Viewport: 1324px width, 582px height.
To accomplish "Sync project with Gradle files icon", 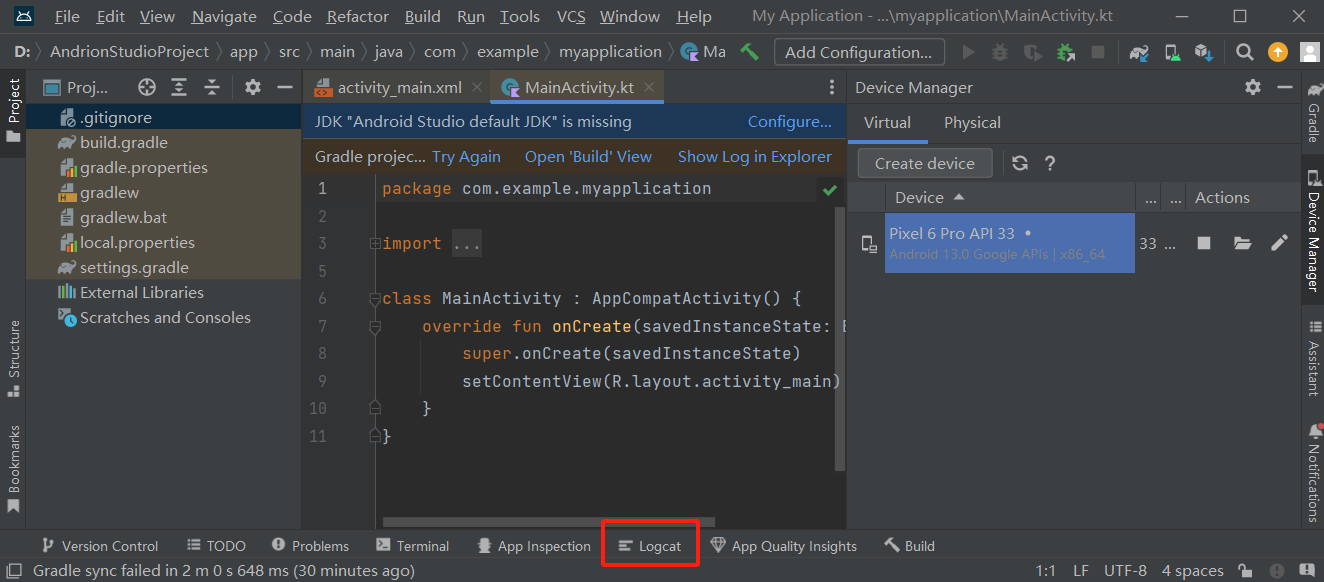I will point(1139,51).
